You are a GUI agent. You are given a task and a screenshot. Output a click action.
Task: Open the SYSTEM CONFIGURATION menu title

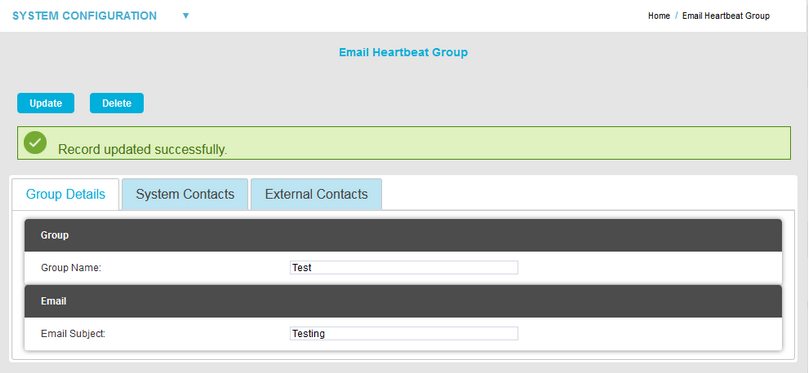[x=85, y=16]
